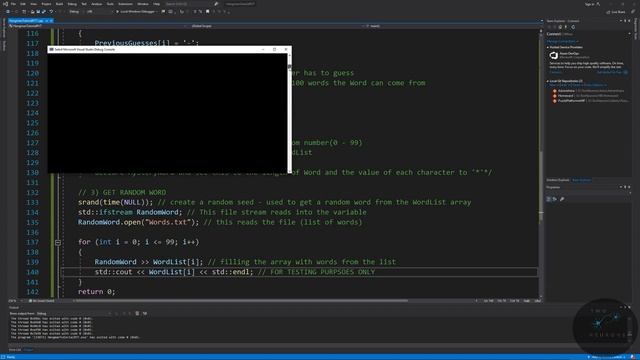The image size is (640, 360).
Task: Click Sign in at top right
Action: pyautogui.click(x=590, y=4)
